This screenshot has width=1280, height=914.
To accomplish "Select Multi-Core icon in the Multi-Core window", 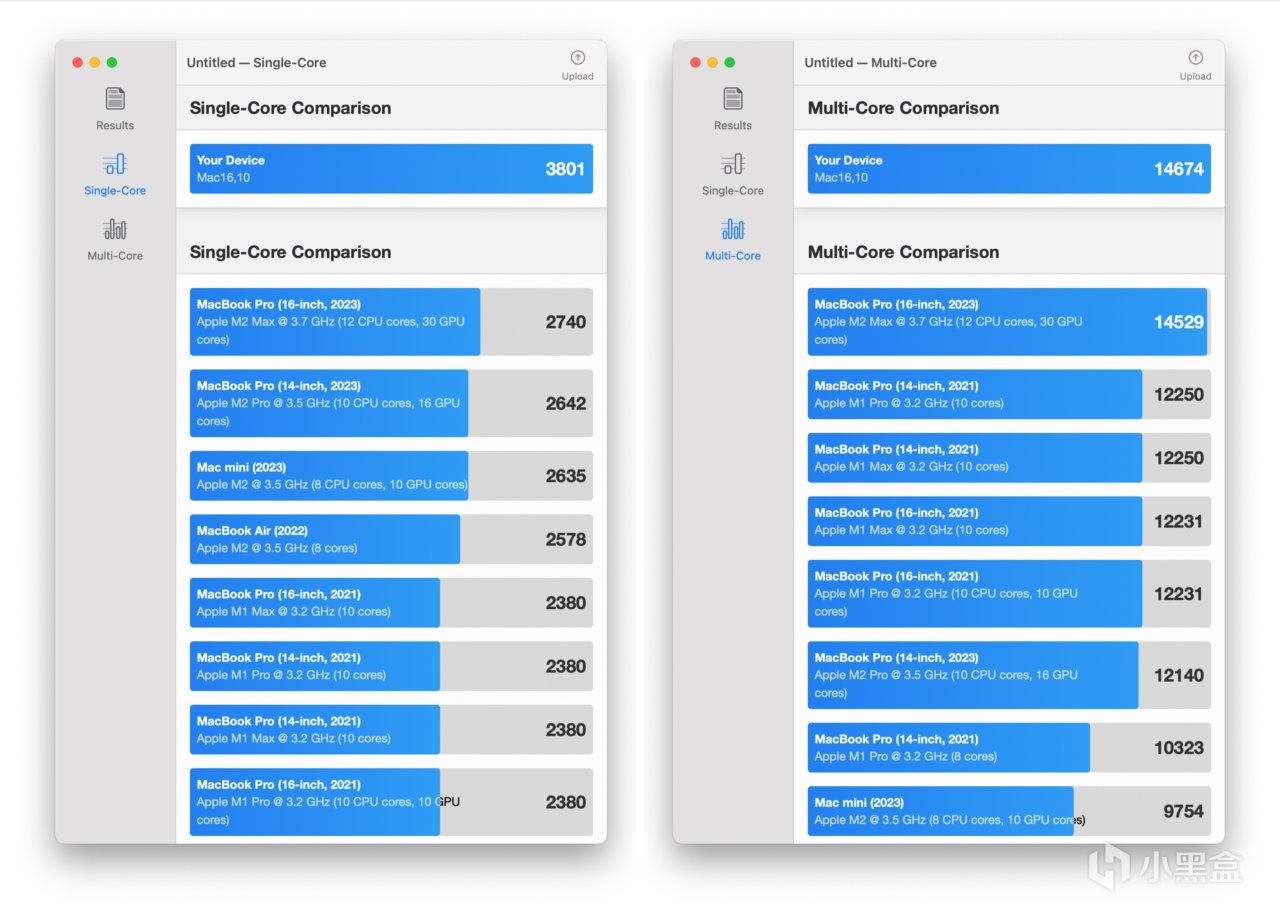I will coord(733,230).
